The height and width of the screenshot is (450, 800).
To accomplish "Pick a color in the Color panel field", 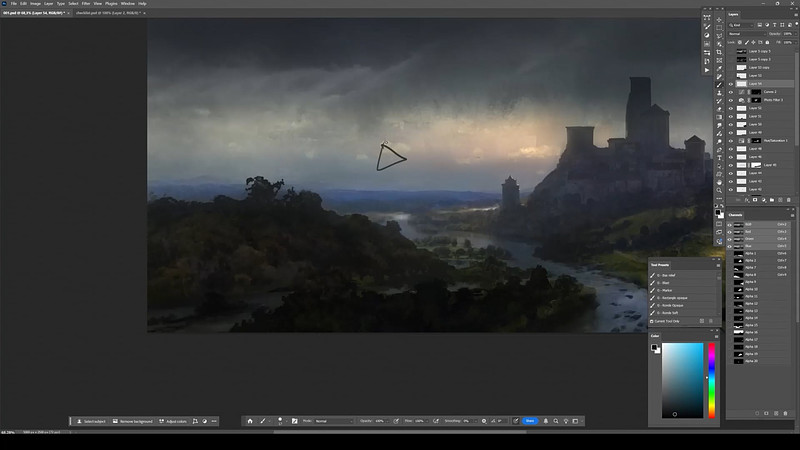I will click(683, 380).
